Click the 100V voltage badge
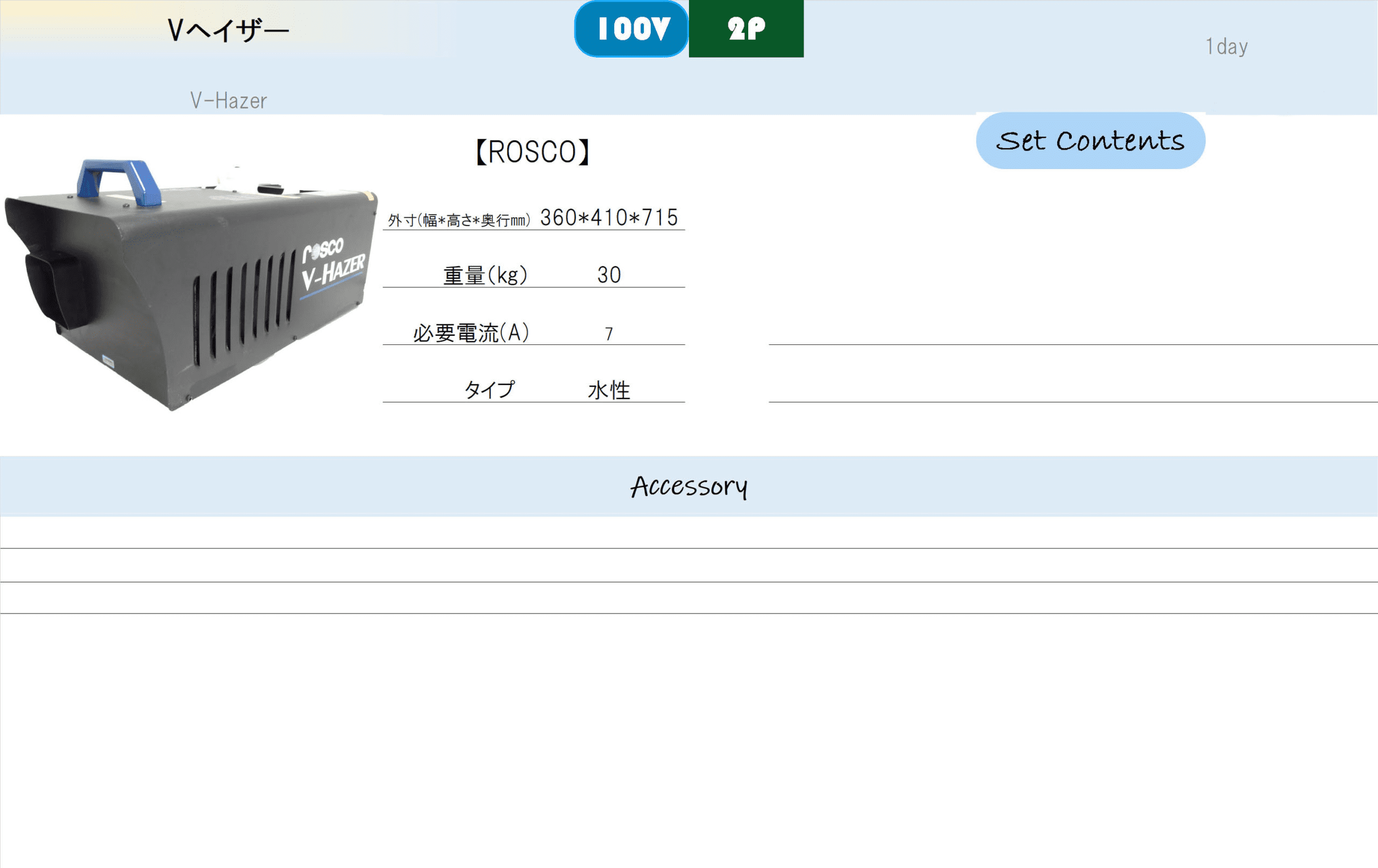The image size is (1378, 868). pyautogui.click(x=631, y=29)
